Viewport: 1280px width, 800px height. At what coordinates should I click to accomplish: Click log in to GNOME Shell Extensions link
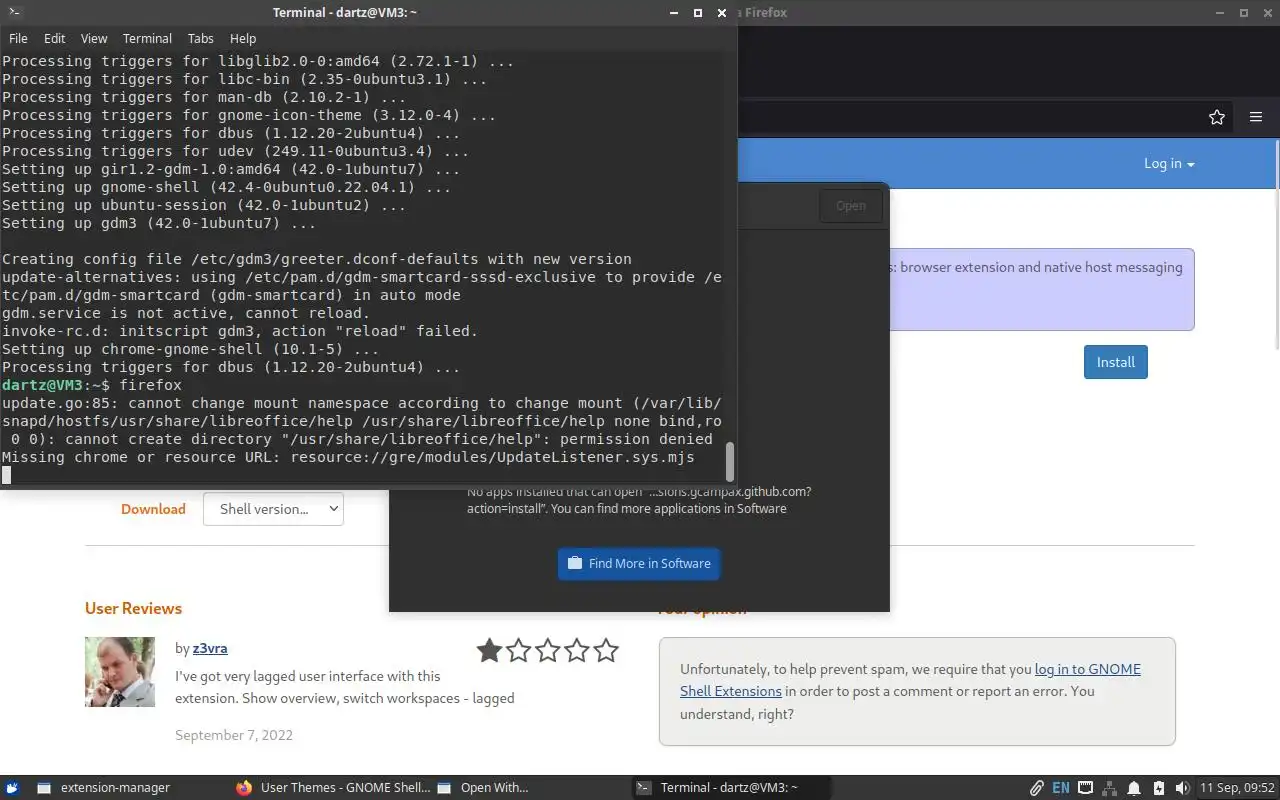tap(910, 680)
